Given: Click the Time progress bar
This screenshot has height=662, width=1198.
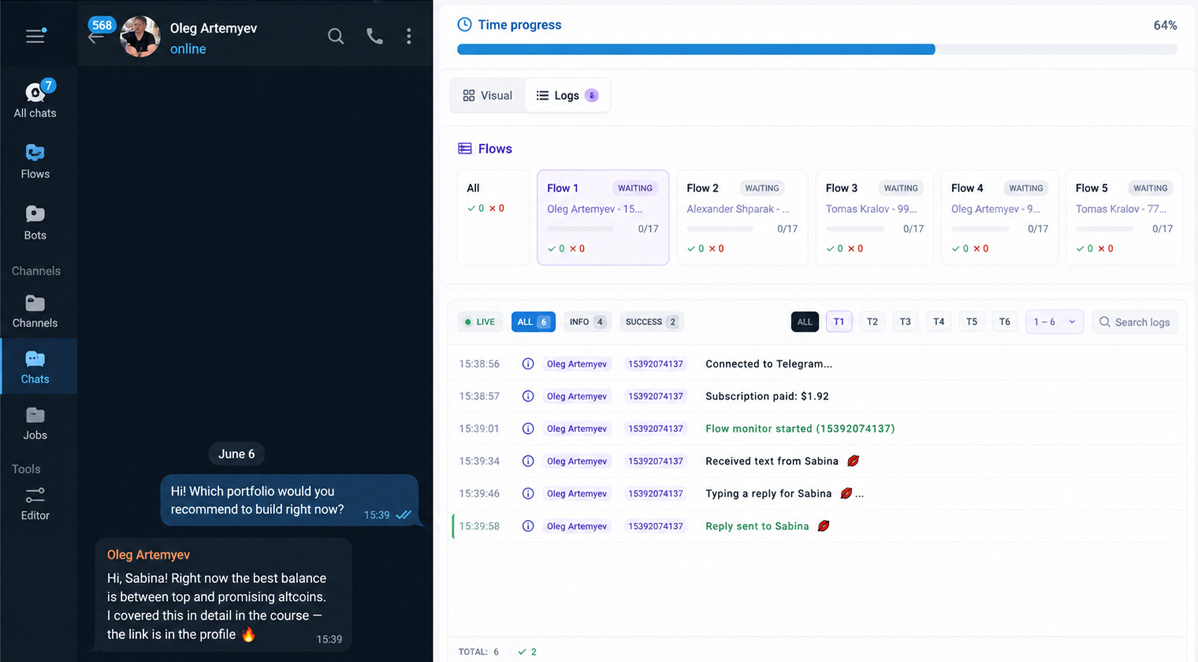Looking at the screenshot, I should pos(817,49).
